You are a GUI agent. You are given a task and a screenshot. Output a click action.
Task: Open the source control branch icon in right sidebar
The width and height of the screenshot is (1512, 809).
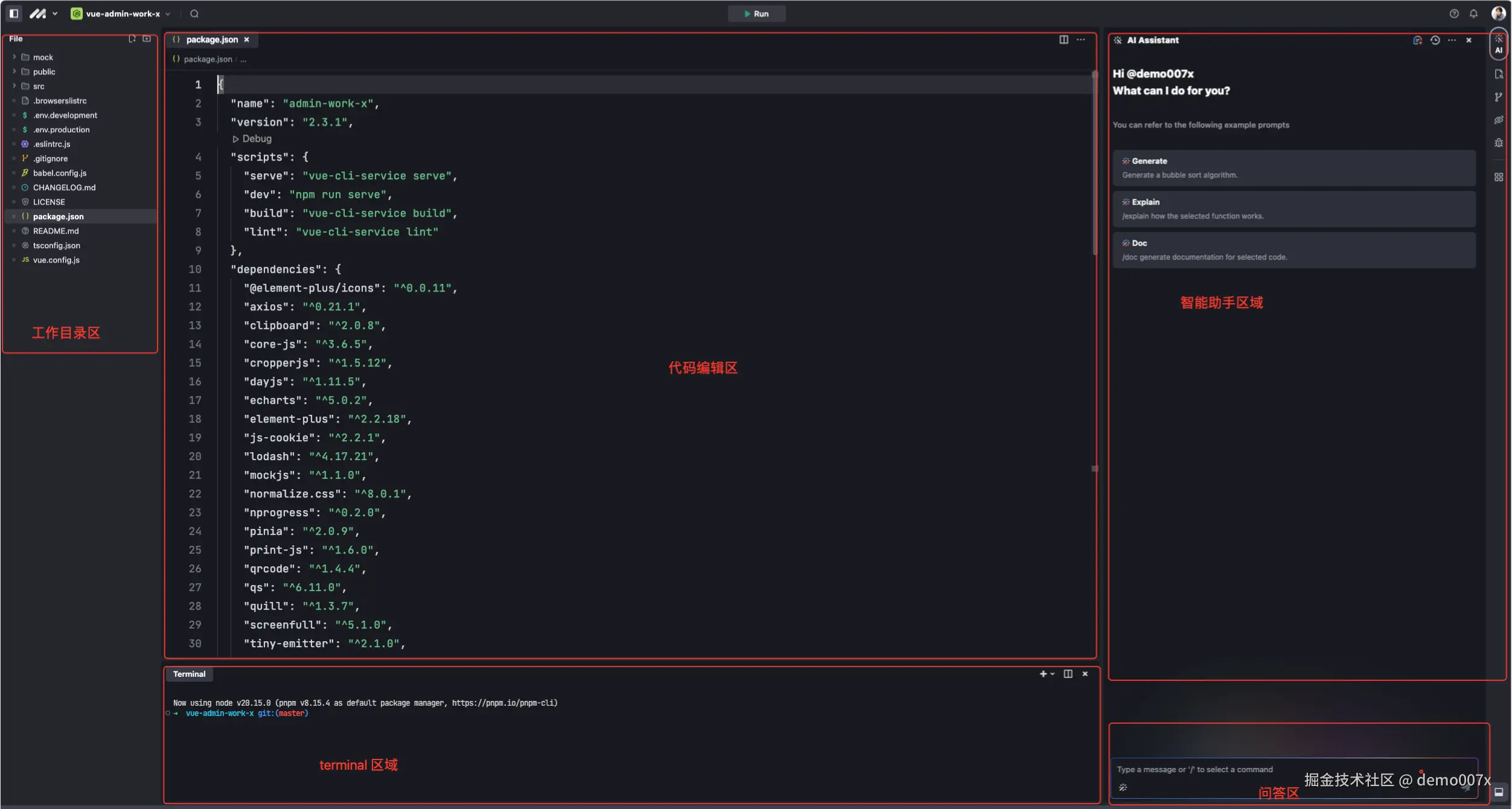(x=1498, y=97)
